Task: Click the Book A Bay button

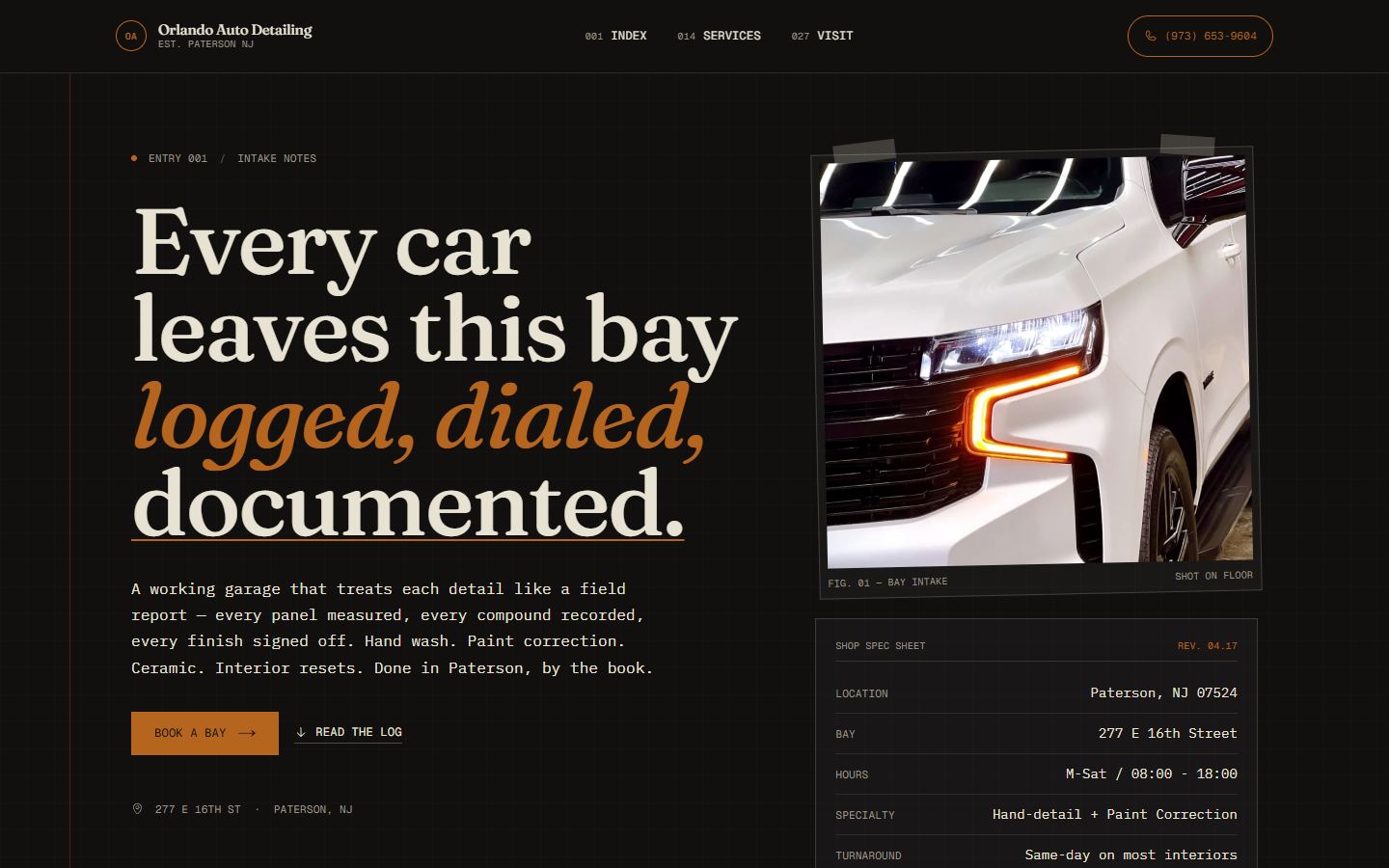Action: 204,733
